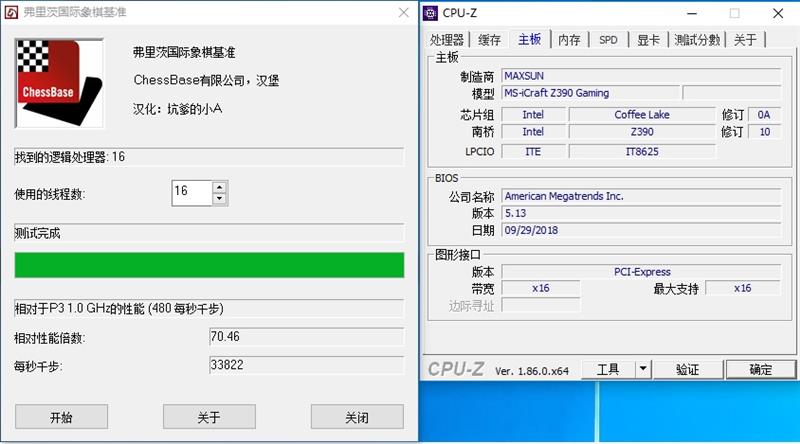Viewport: 800px width, 444px height.
Task: Click the 关于 button in Fritz benchmark
Action: (x=209, y=417)
